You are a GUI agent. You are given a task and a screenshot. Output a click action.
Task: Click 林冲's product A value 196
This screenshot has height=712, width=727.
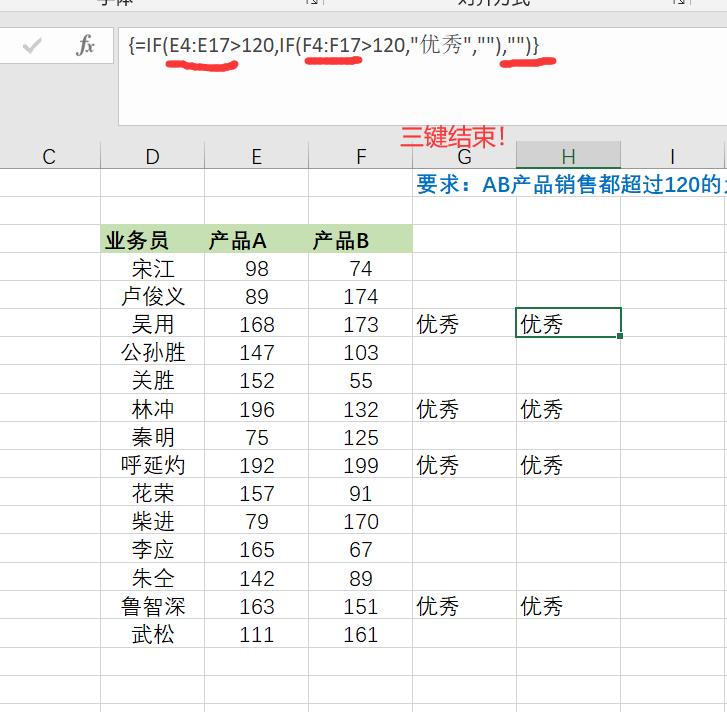(x=256, y=408)
